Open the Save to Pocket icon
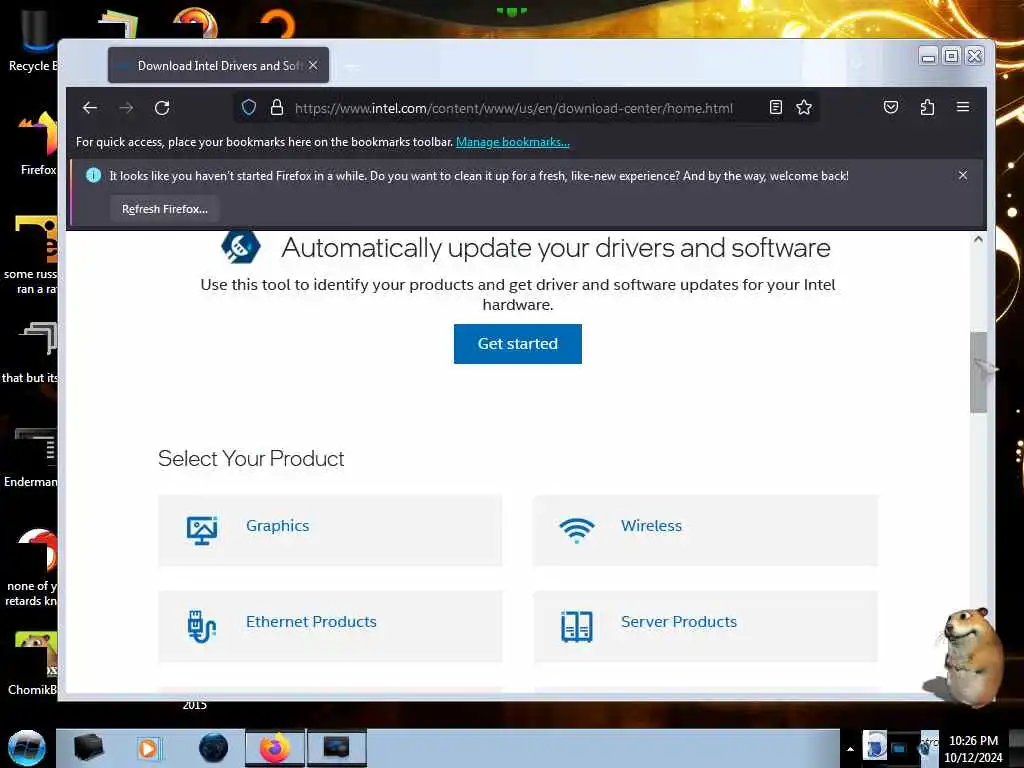The image size is (1024, 768). point(891,108)
